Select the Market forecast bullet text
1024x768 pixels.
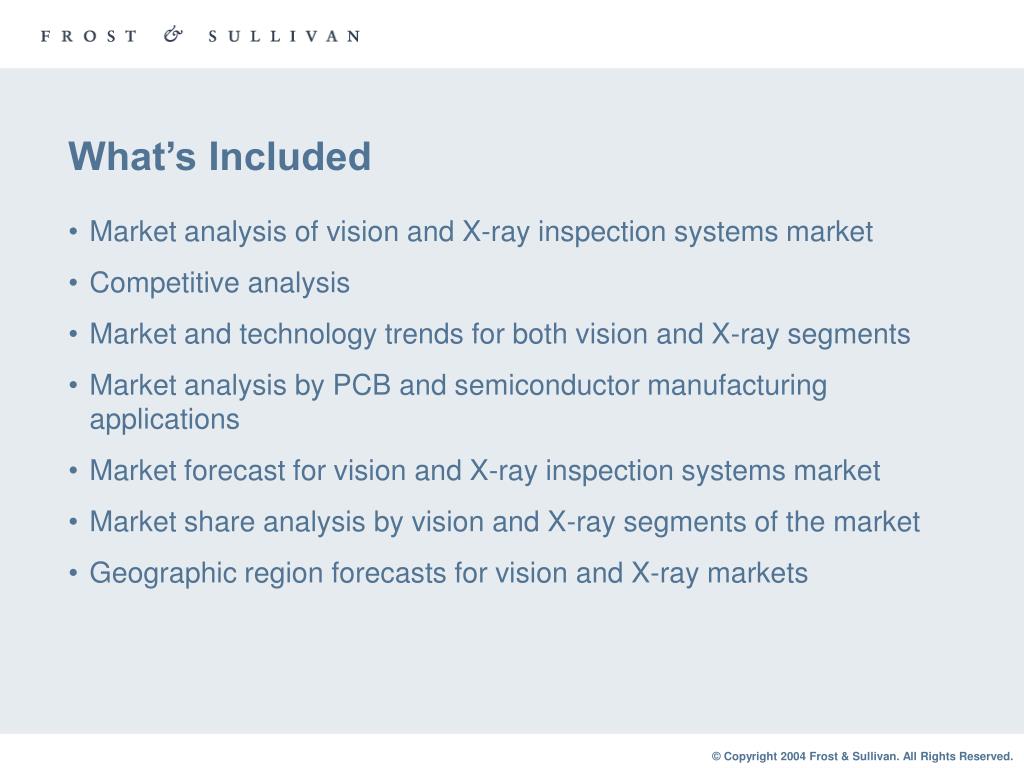point(485,471)
